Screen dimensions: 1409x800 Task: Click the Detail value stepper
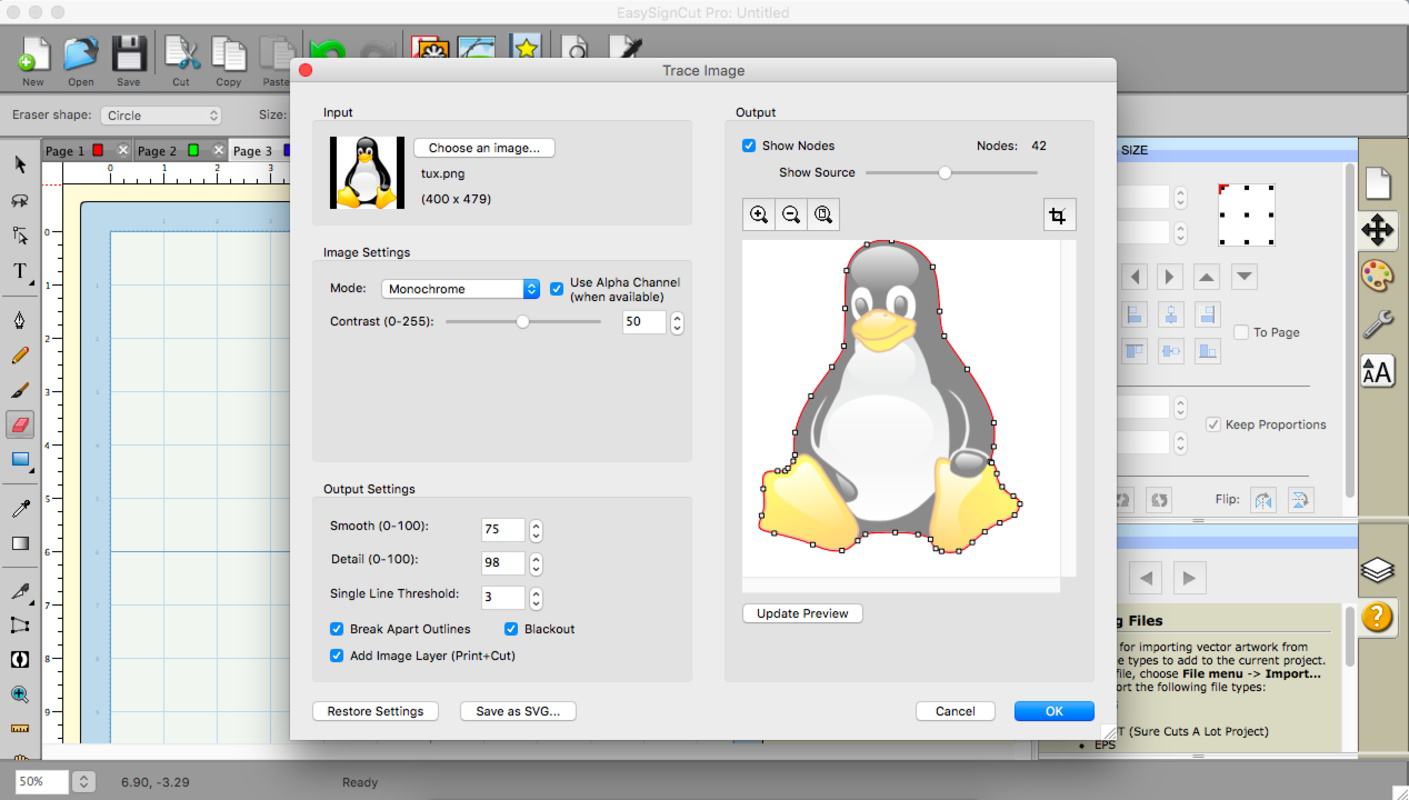(x=536, y=563)
